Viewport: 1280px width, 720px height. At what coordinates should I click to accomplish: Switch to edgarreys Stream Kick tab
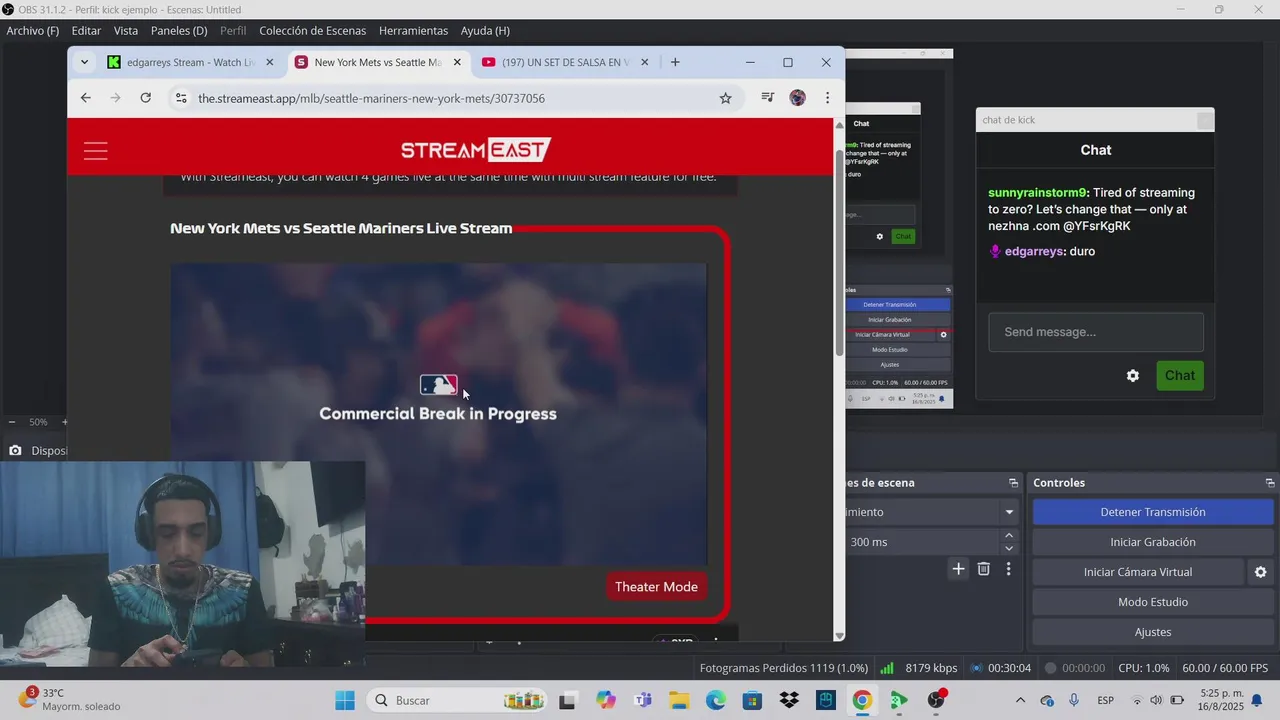click(x=186, y=62)
